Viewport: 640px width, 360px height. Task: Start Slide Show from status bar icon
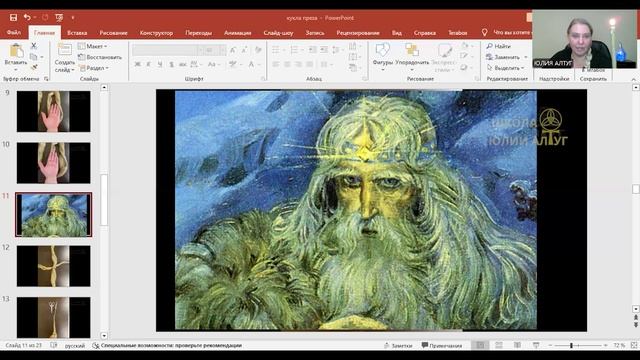(x=536, y=345)
